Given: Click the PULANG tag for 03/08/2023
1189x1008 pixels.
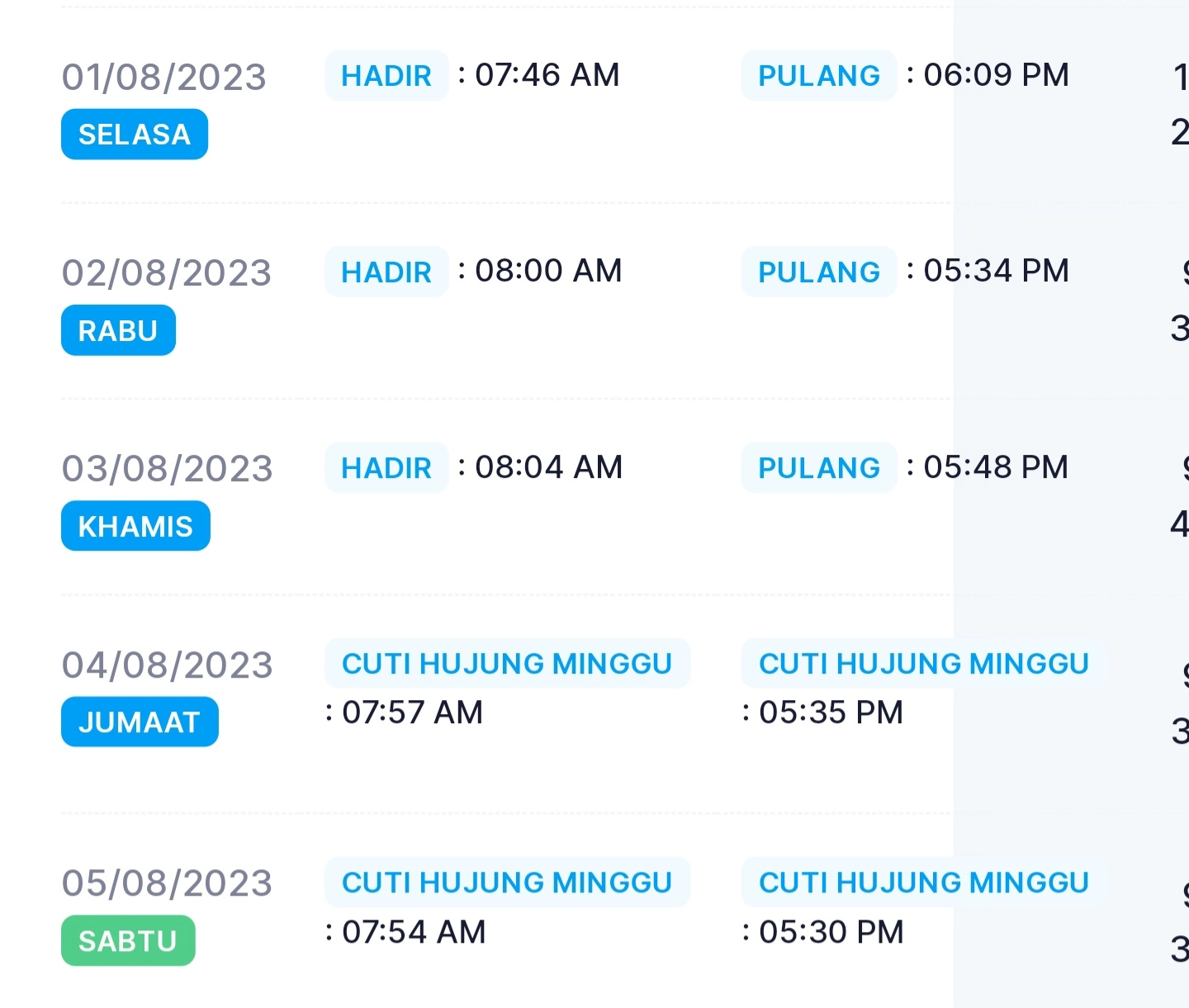Looking at the screenshot, I should tap(819, 468).
